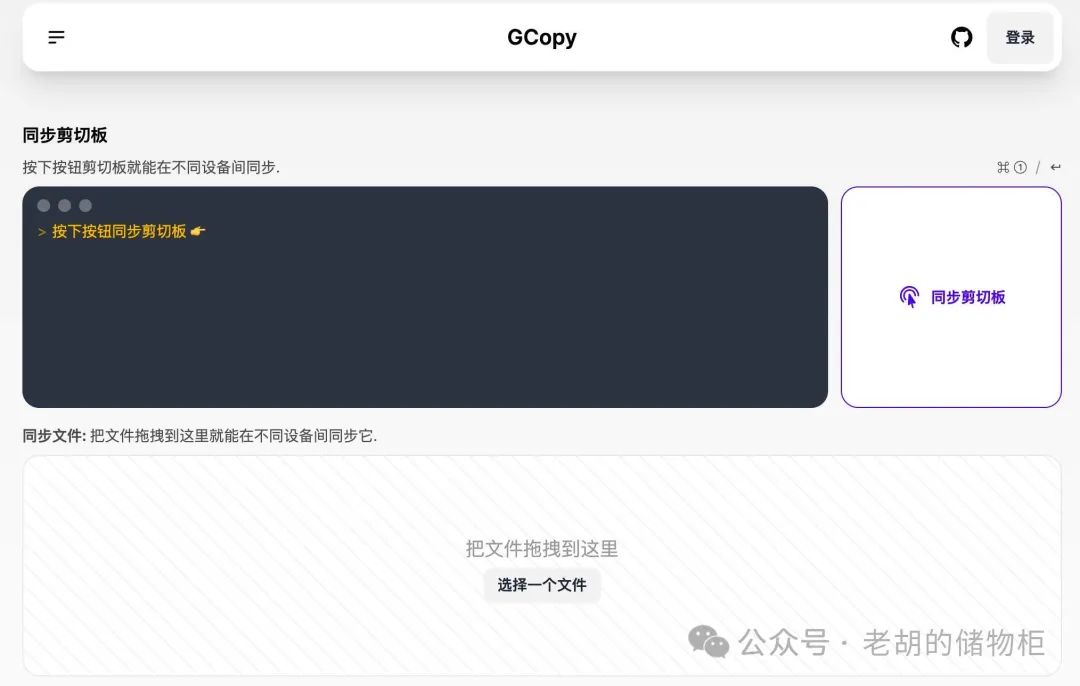1080x686 pixels.
Task: Click the 登录 login button
Action: click(1020, 38)
